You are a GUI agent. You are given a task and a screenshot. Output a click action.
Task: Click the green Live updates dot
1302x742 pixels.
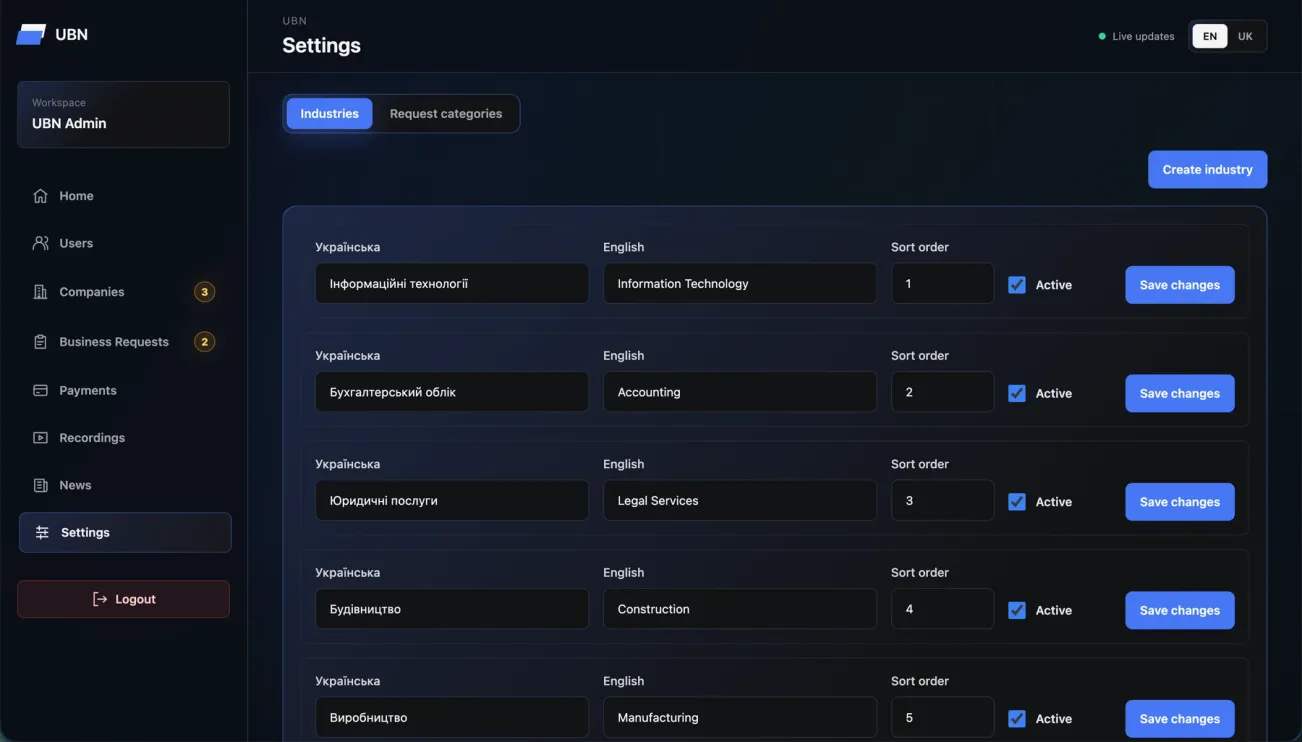click(1102, 36)
